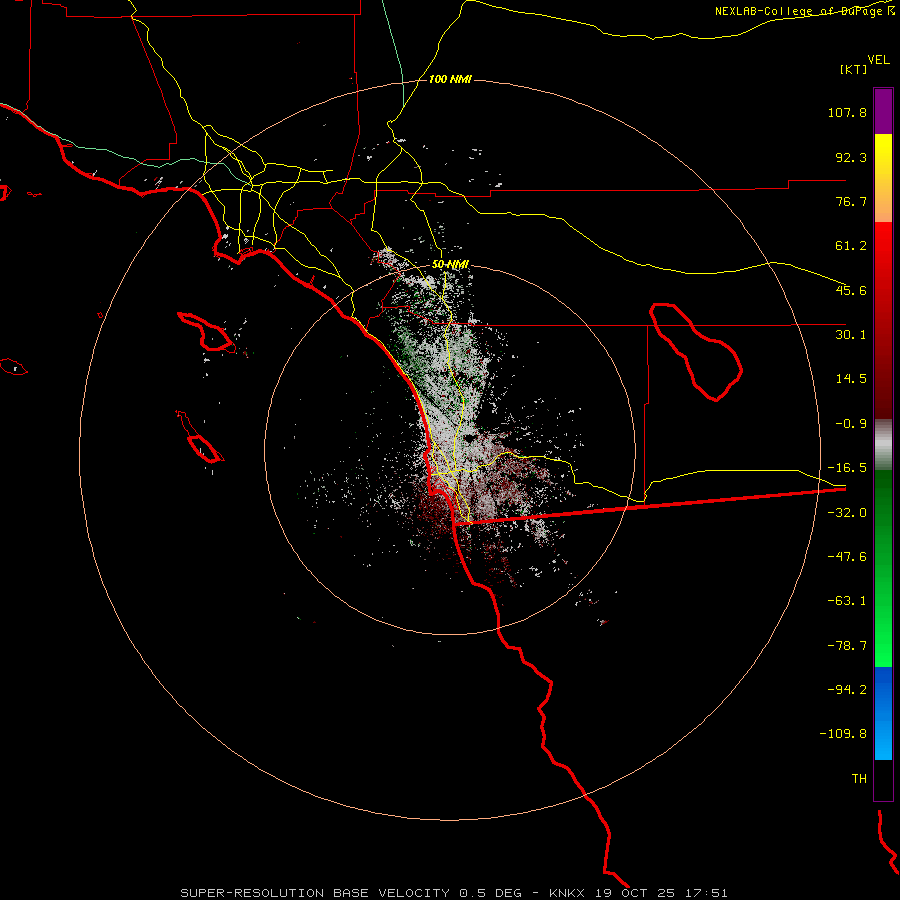This screenshot has height=900, width=900.
Task: Pick the gray near-zero segment of the color bar
Action: point(883,445)
